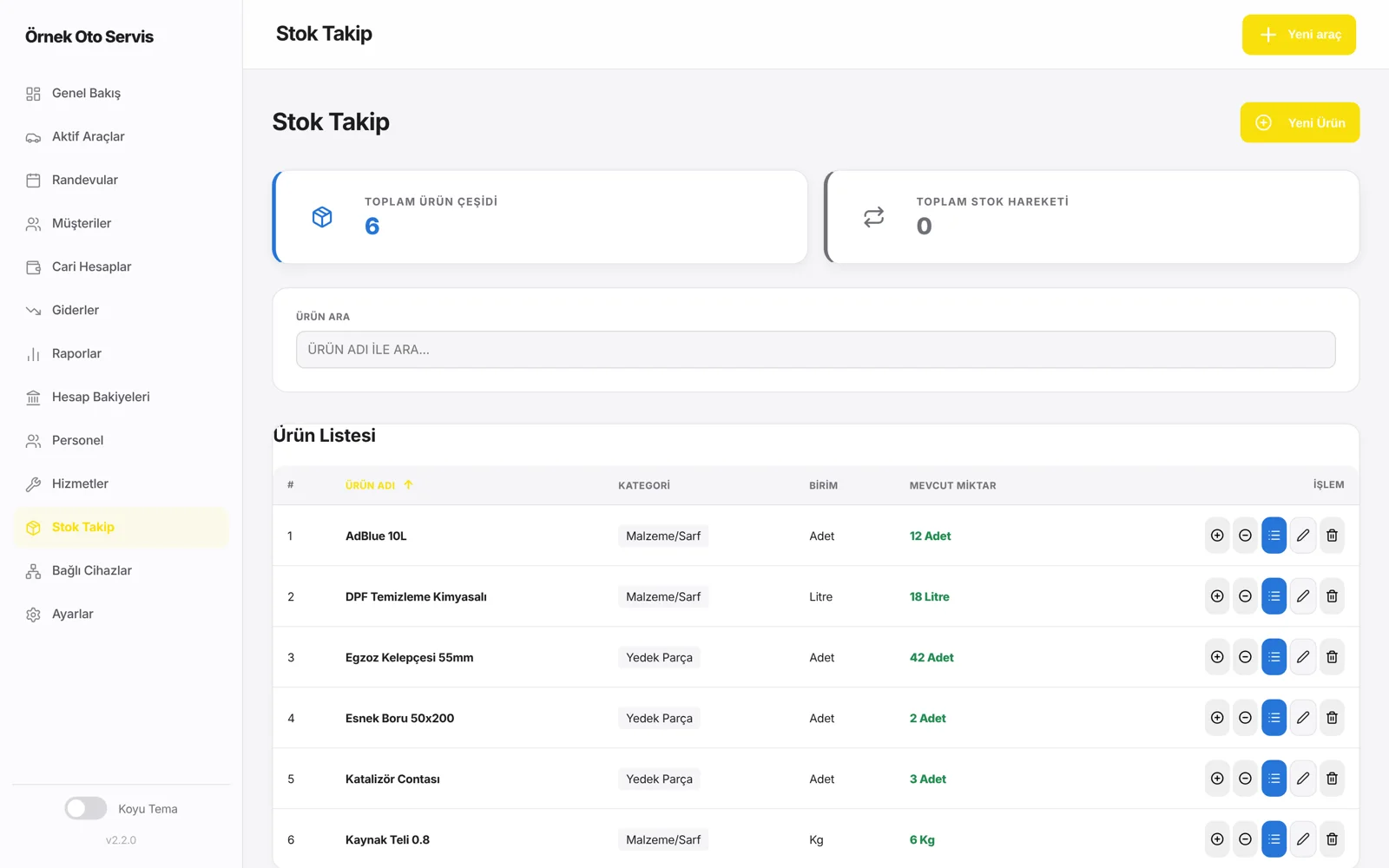
Task: Add stock to Egzoz Kelepçesi 55mm
Action: (x=1217, y=657)
